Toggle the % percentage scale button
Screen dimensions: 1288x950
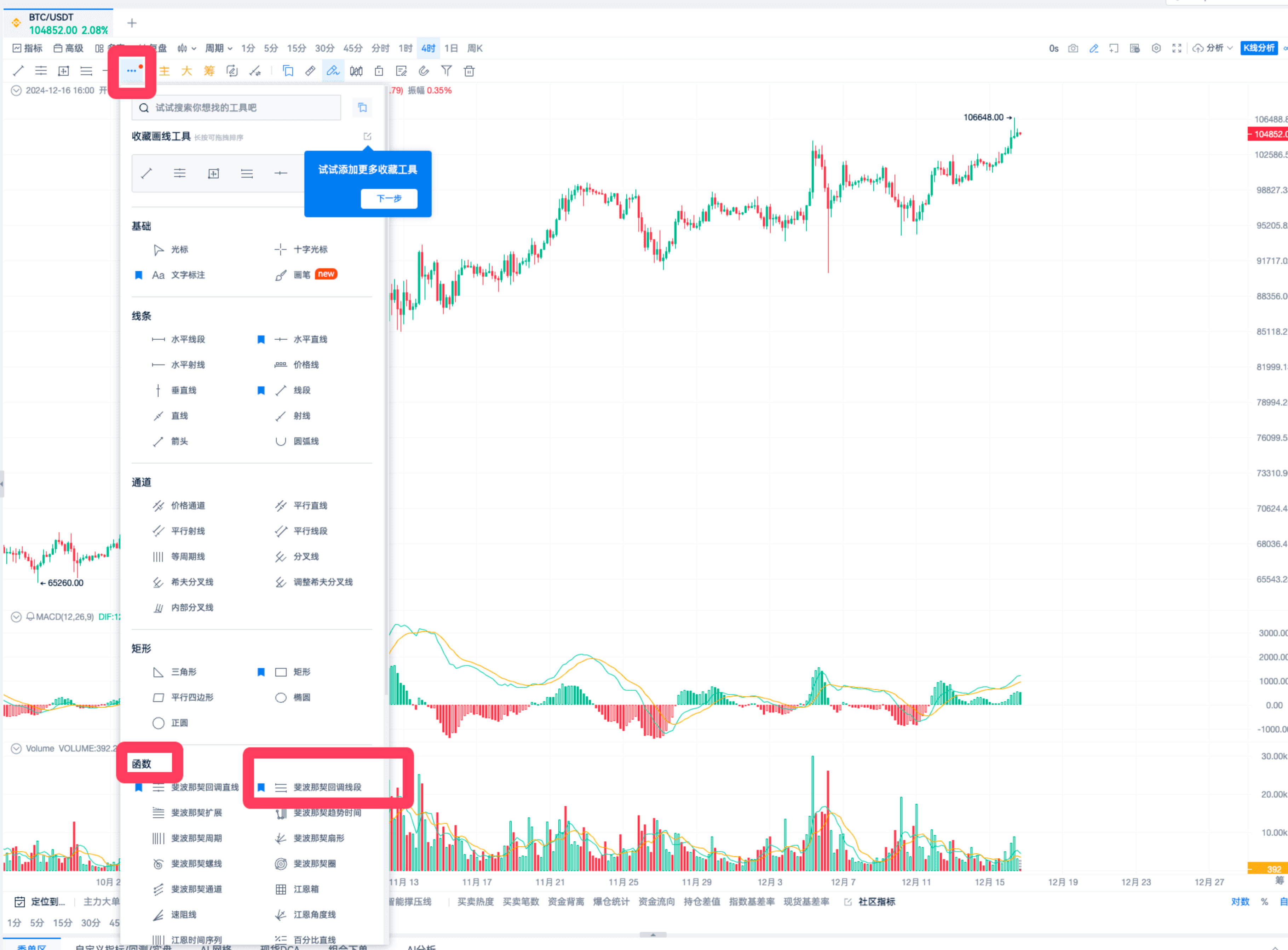(x=1264, y=902)
